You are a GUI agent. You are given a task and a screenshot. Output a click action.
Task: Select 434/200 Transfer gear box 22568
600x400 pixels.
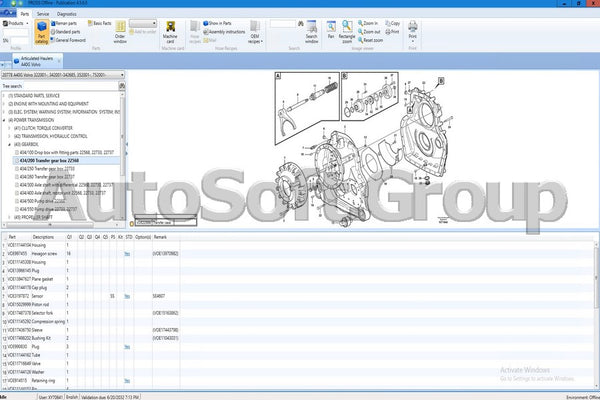click(x=49, y=161)
